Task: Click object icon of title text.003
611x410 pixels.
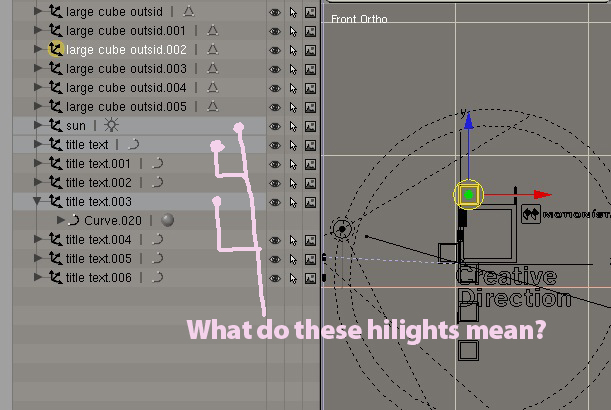Action: click(x=56, y=201)
